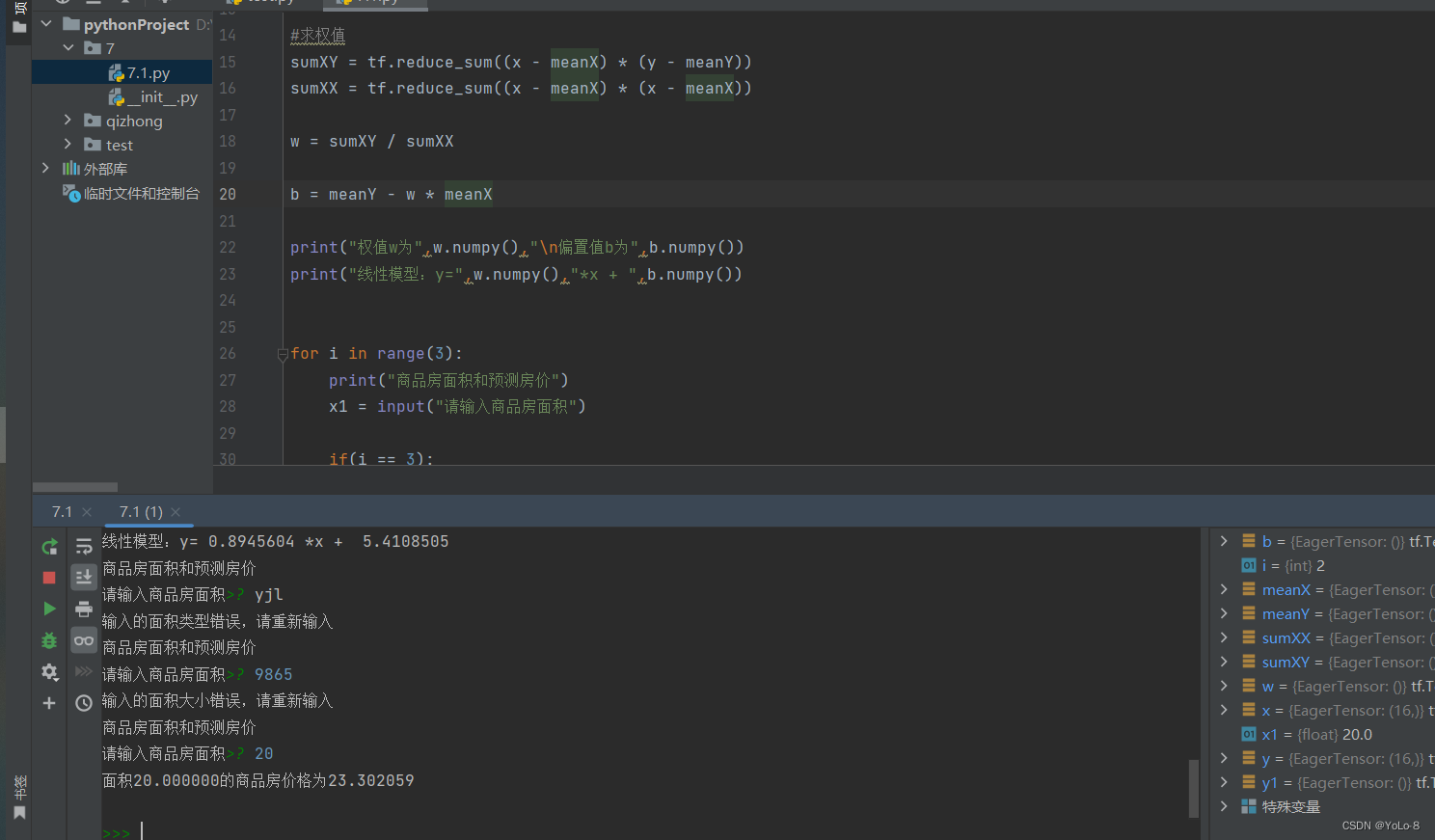
Task: Select 临时文件和控制台 in the project tree
Action: (x=142, y=193)
